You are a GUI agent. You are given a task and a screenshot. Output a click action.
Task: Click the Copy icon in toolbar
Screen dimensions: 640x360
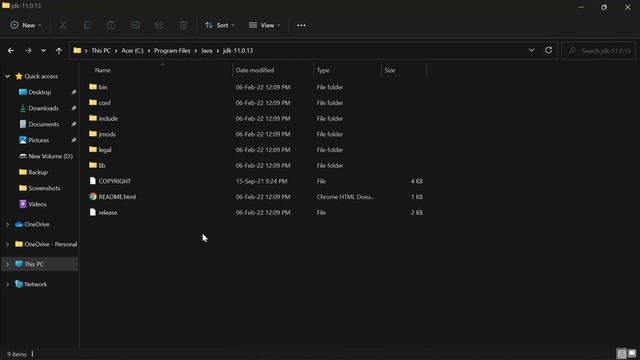pos(87,25)
